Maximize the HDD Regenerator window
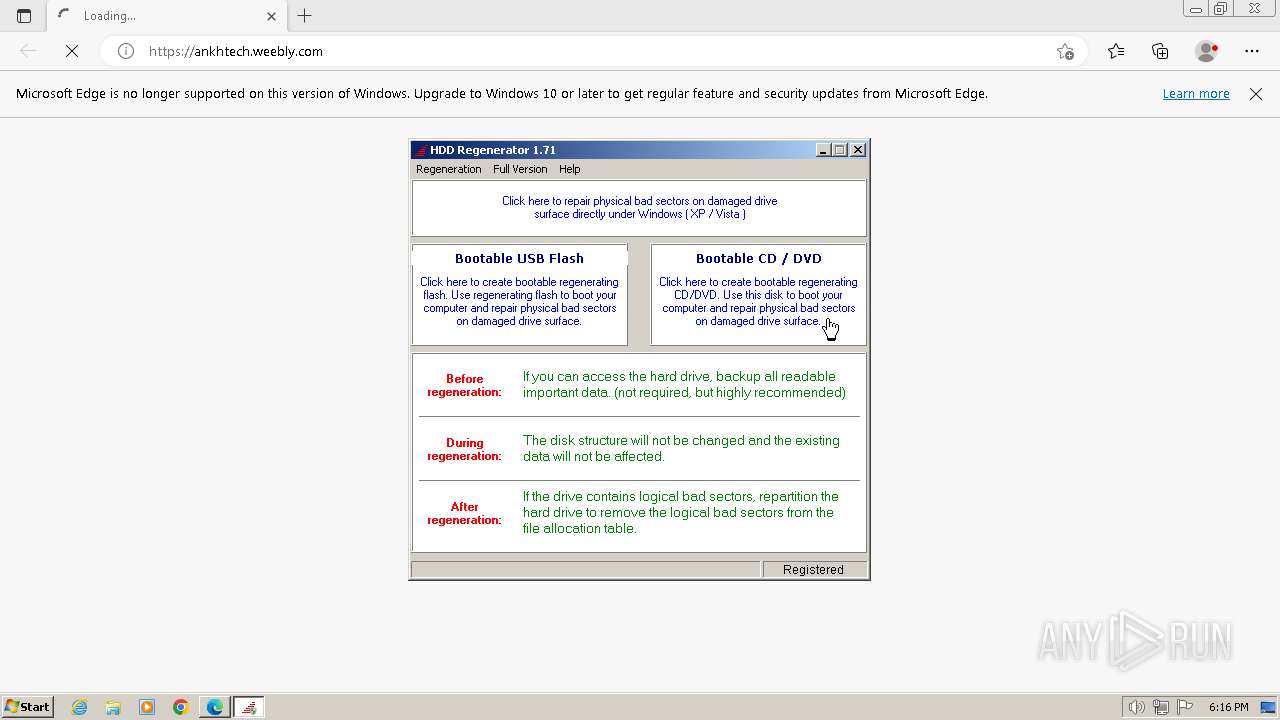Screen dimensions: 1280x720 click(x=840, y=150)
